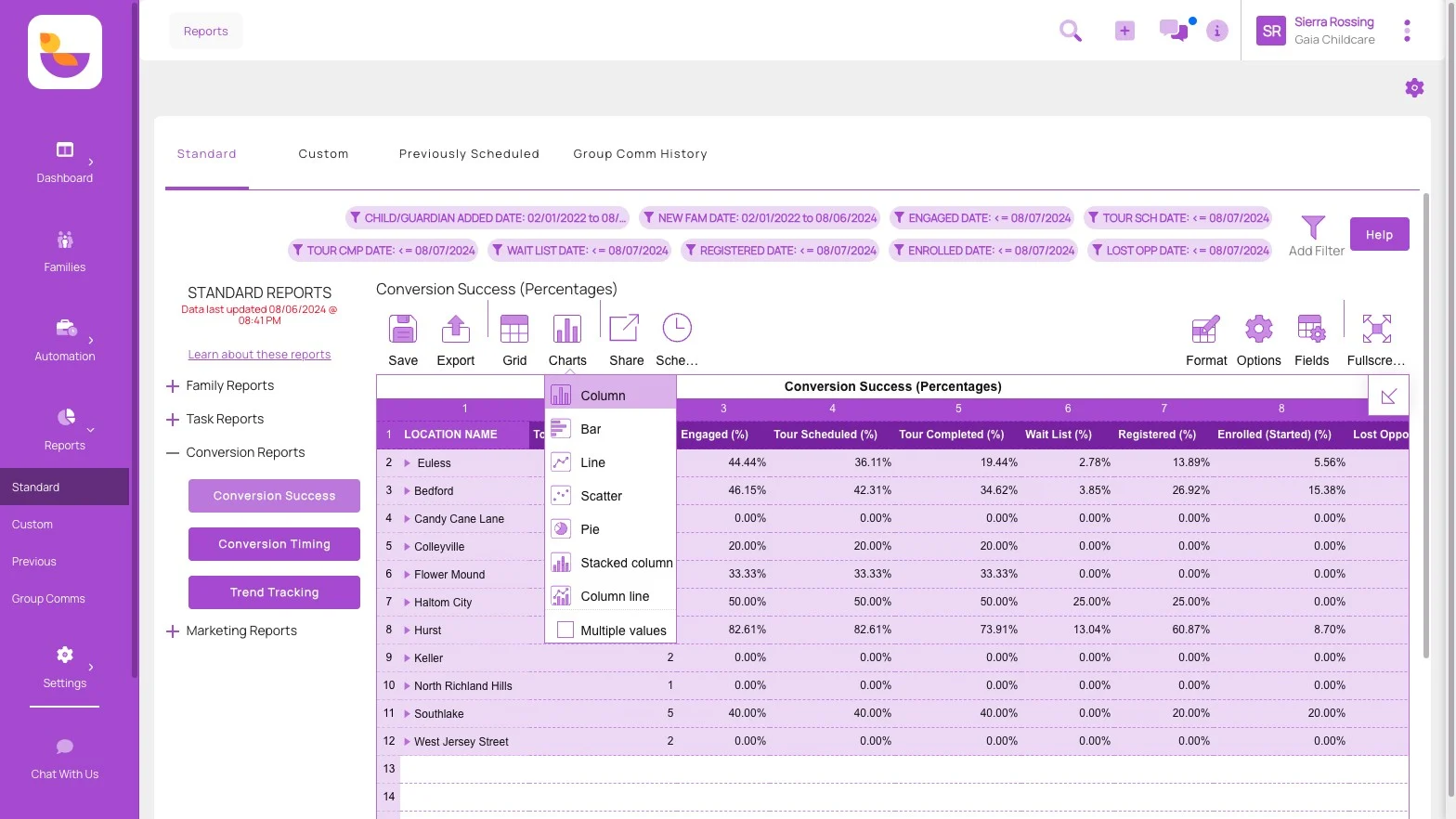Open Custom under Reports sidebar

[x=32, y=525]
